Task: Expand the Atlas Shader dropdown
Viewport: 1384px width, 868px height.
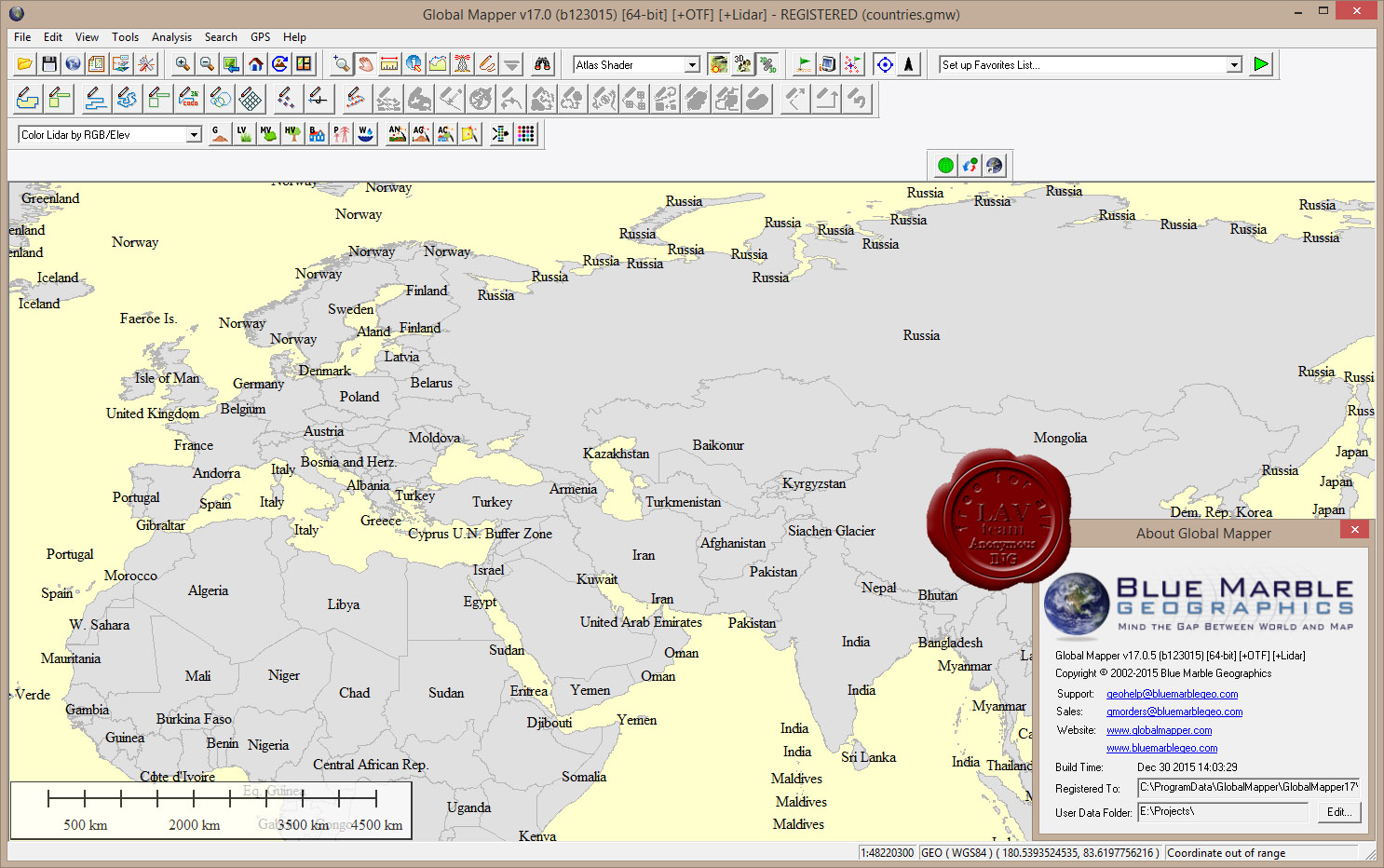Action: point(692,64)
